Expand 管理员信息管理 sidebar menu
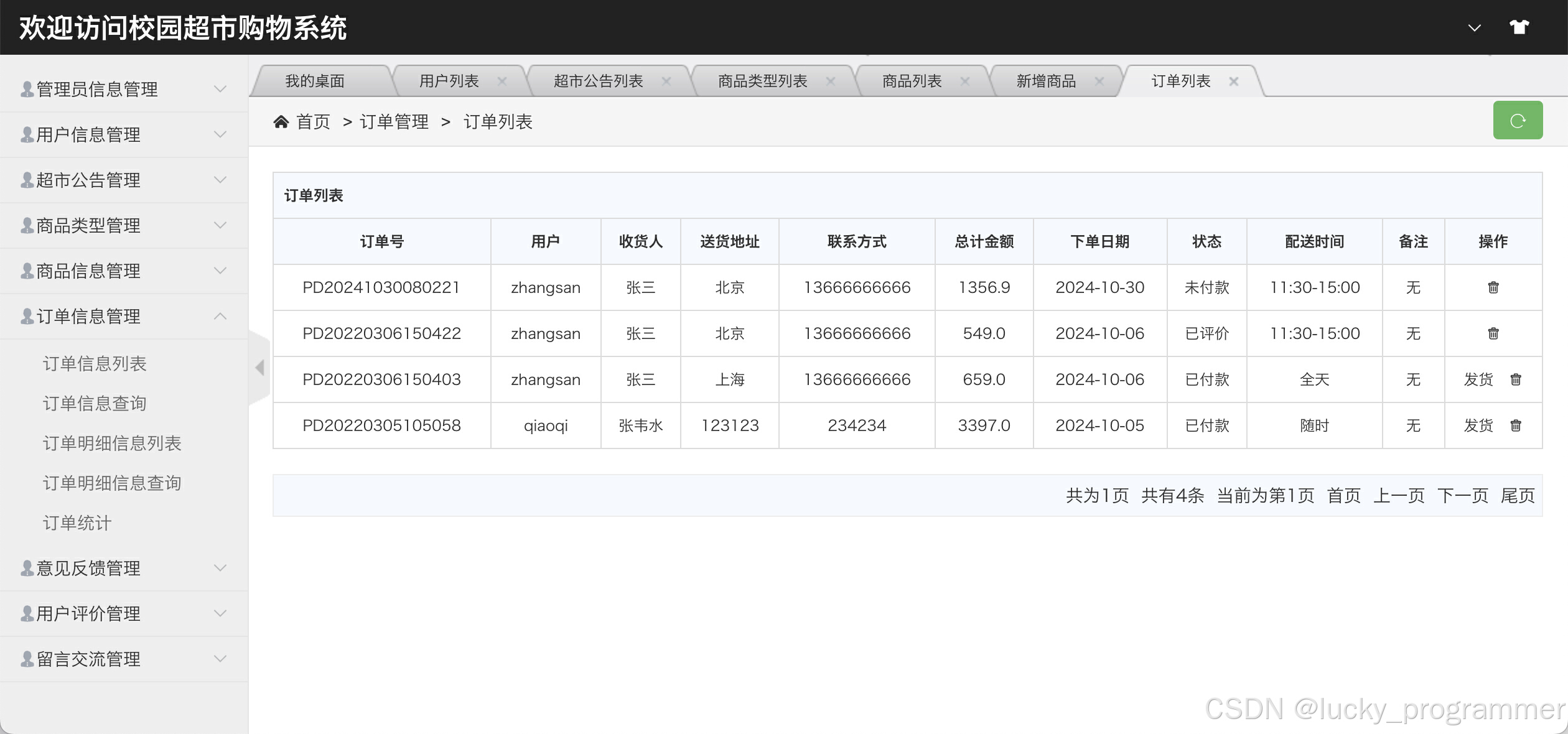 [x=124, y=90]
